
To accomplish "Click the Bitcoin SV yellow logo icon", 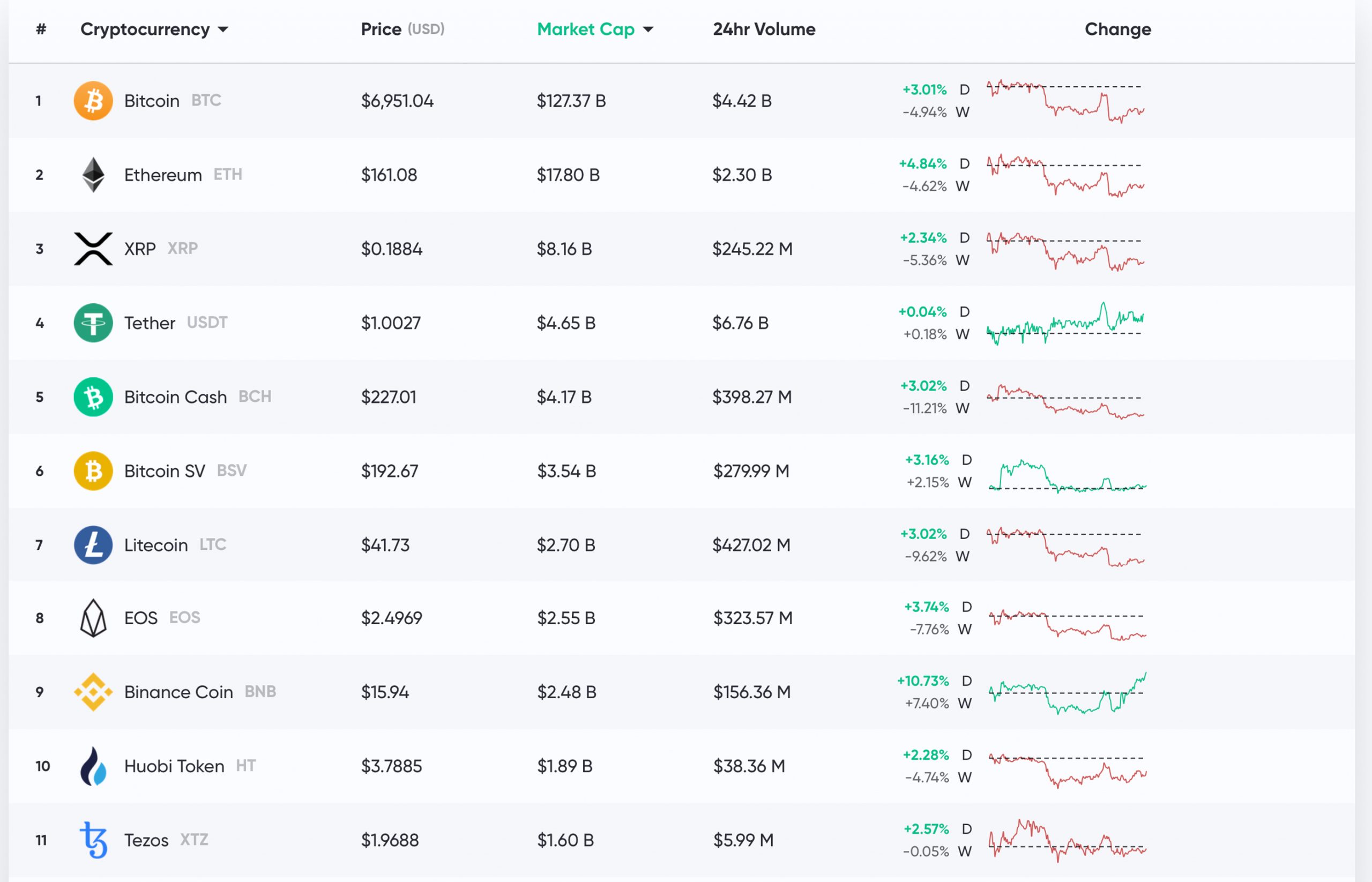I will pyautogui.click(x=93, y=471).
